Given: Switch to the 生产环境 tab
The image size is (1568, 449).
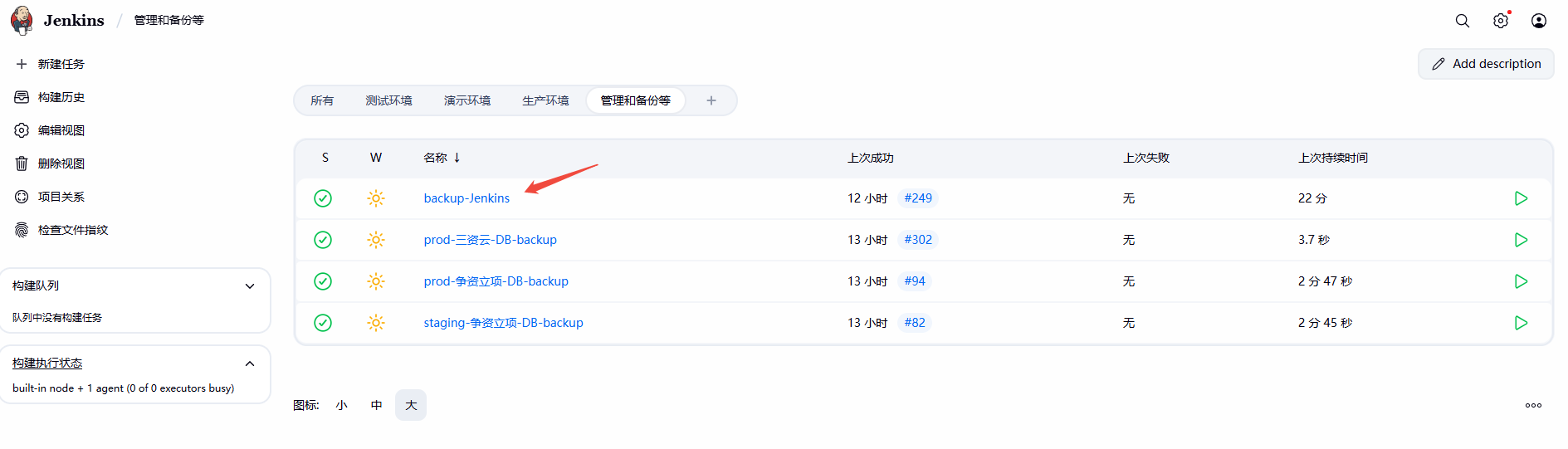Looking at the screenshot, I should tap(545, 100).
